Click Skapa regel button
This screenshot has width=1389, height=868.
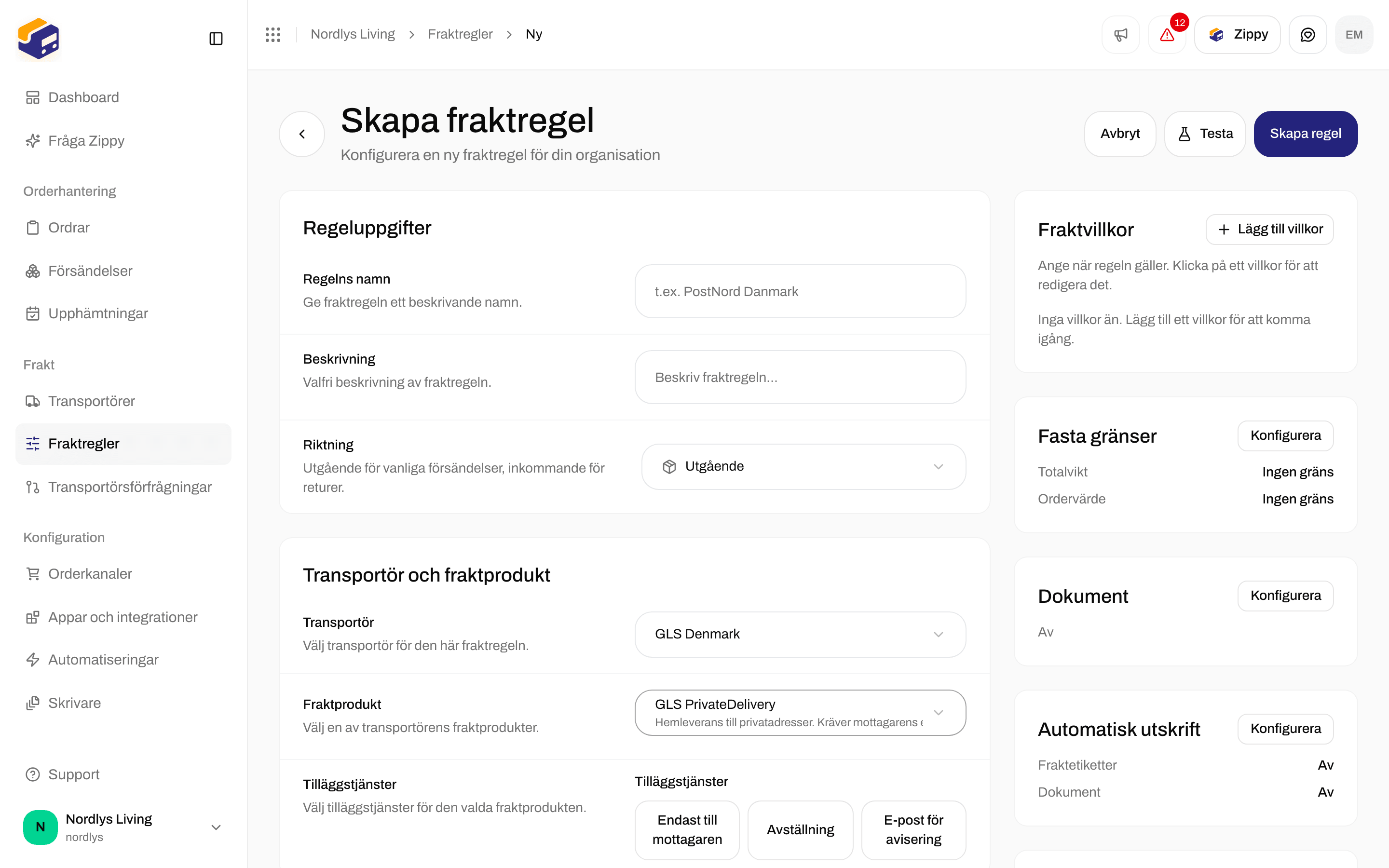click(1305, 134)
